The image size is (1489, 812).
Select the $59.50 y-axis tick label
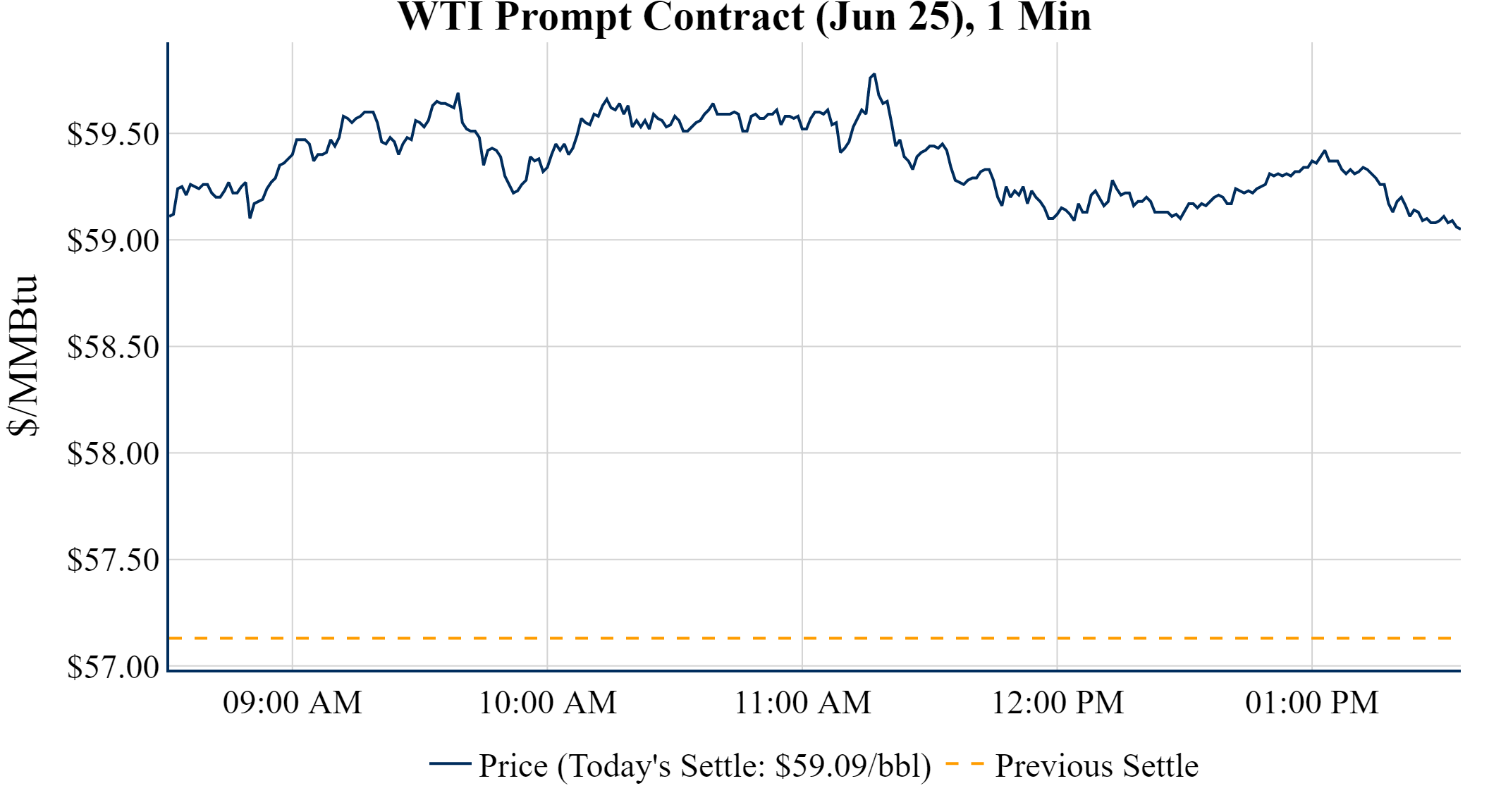click(113, 134)
